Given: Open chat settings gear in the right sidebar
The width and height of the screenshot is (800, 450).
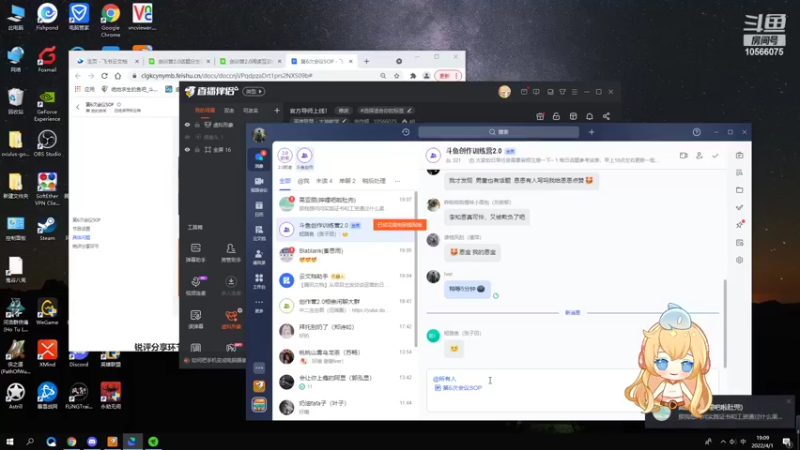Looking at the screenshot, I should click(739, 260).
